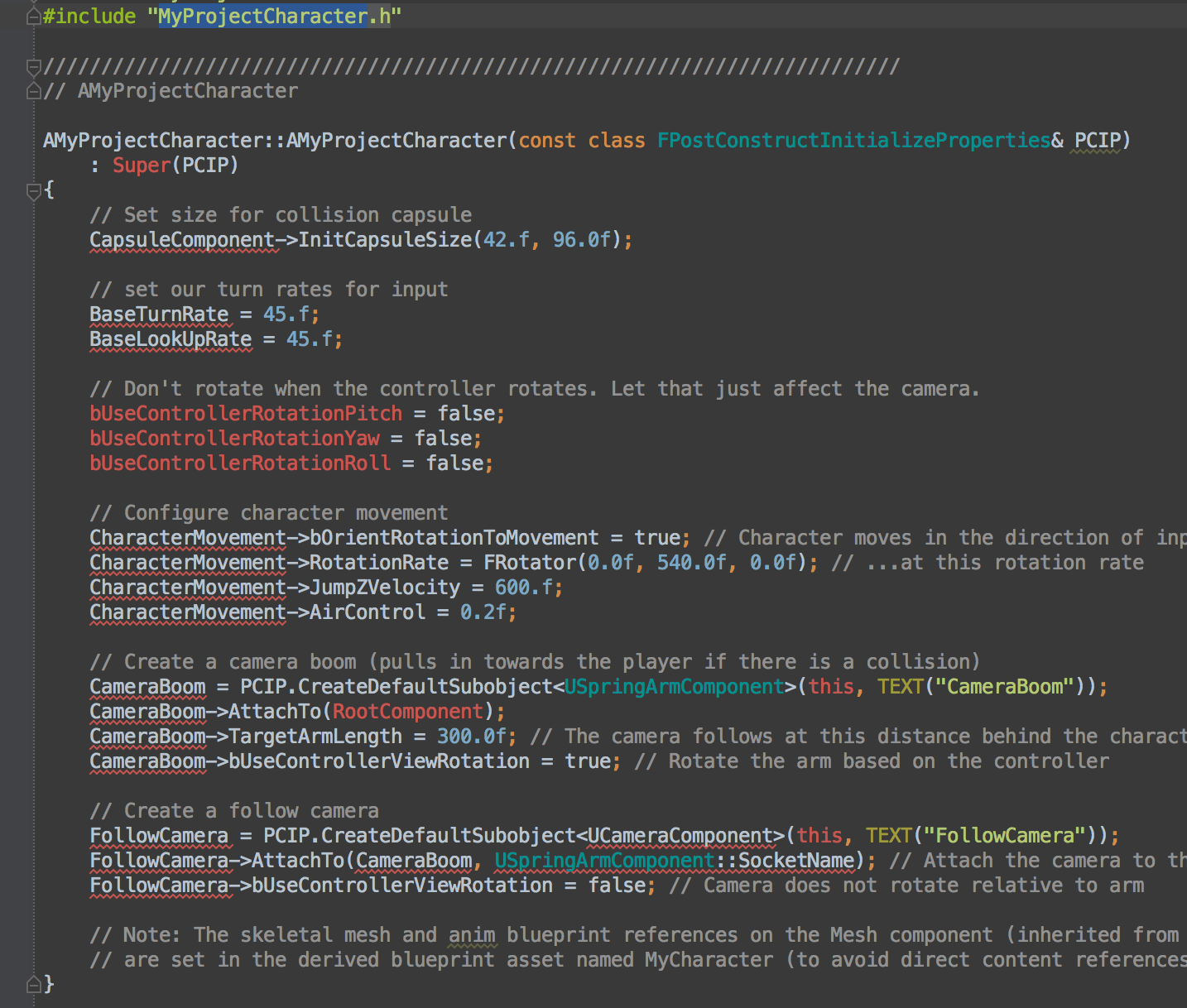Click the highlighted MyProjectCharacter text in the include

(x=263, y=17)
